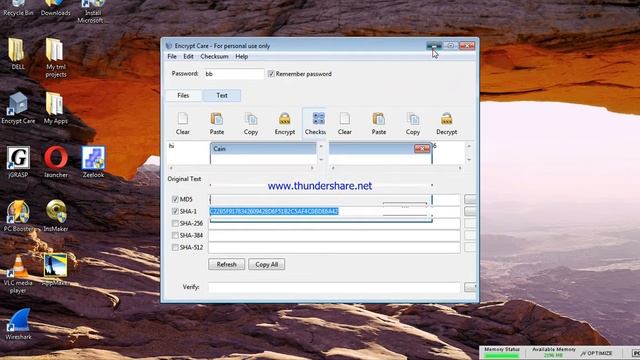
Task: Click the Refresh button
Action: (x=227, y=264)
